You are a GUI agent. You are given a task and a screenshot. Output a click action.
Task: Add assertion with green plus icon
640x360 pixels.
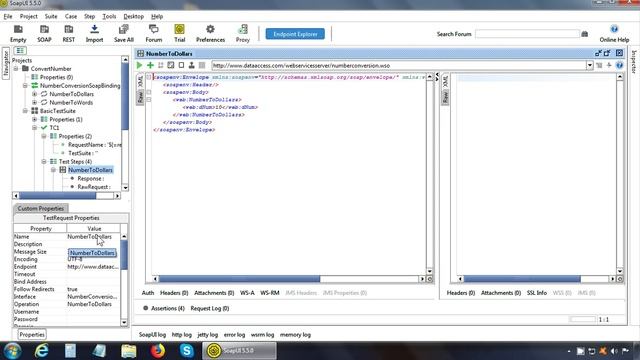[150, 65]
